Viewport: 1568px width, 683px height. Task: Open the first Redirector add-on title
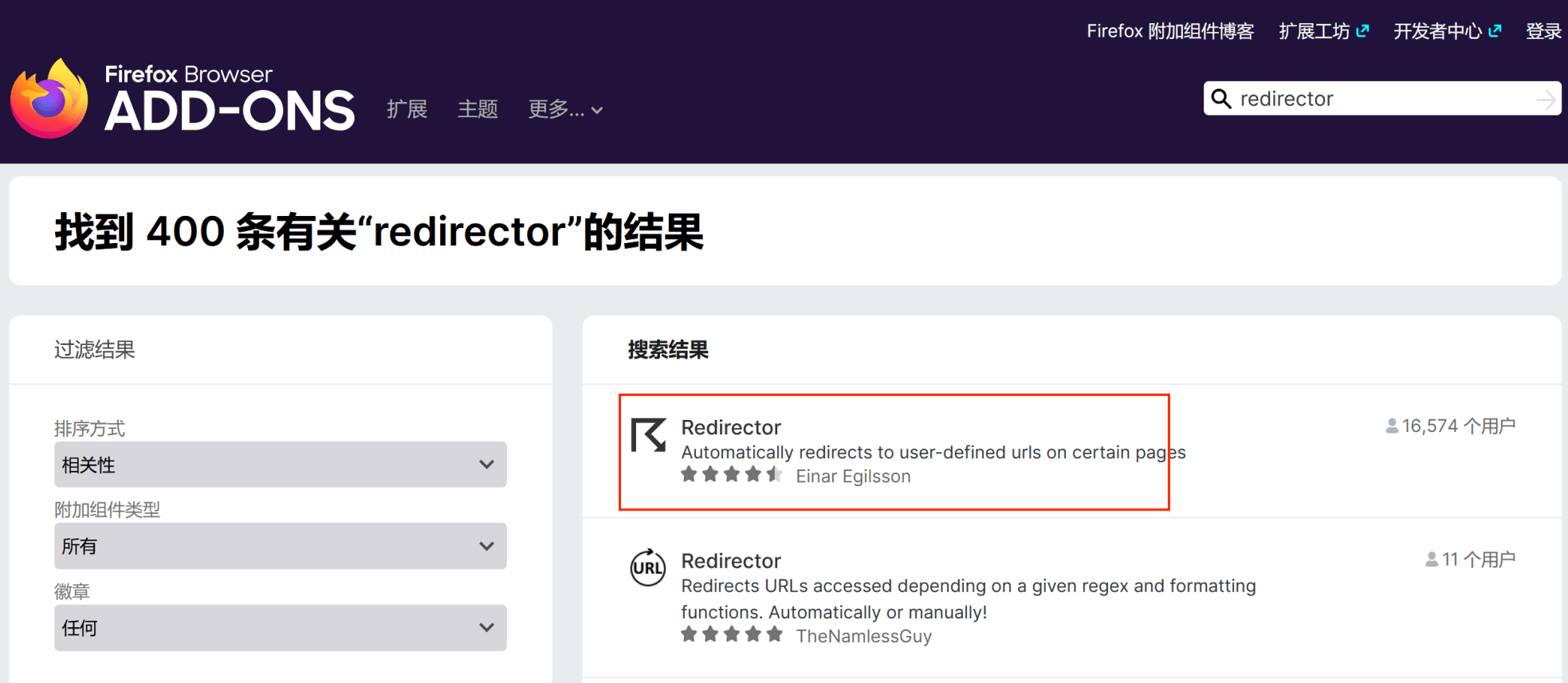coord(731,427)
